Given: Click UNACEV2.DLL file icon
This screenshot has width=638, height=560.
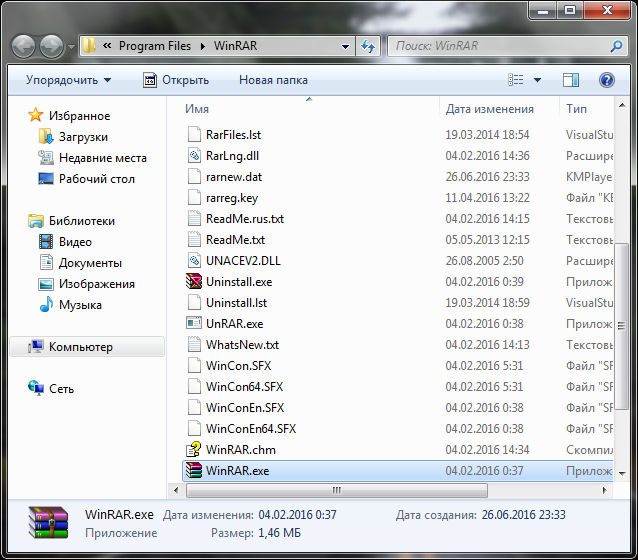Looking at the screenshot, I should tap(194, 260).
